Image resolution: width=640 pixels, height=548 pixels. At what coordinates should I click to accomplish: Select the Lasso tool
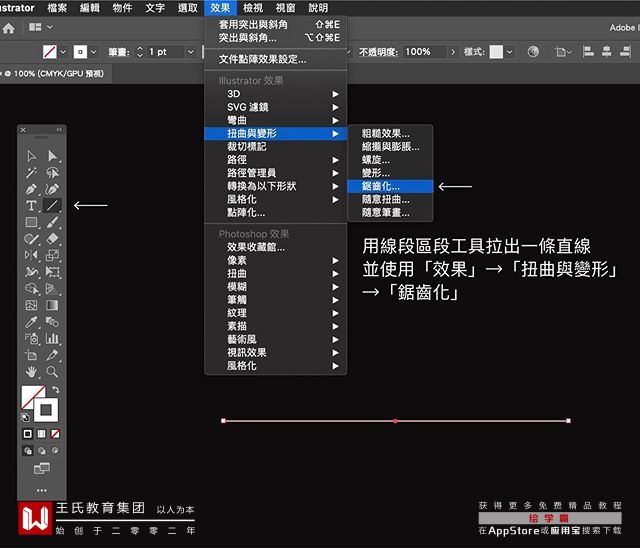point(52,173)
